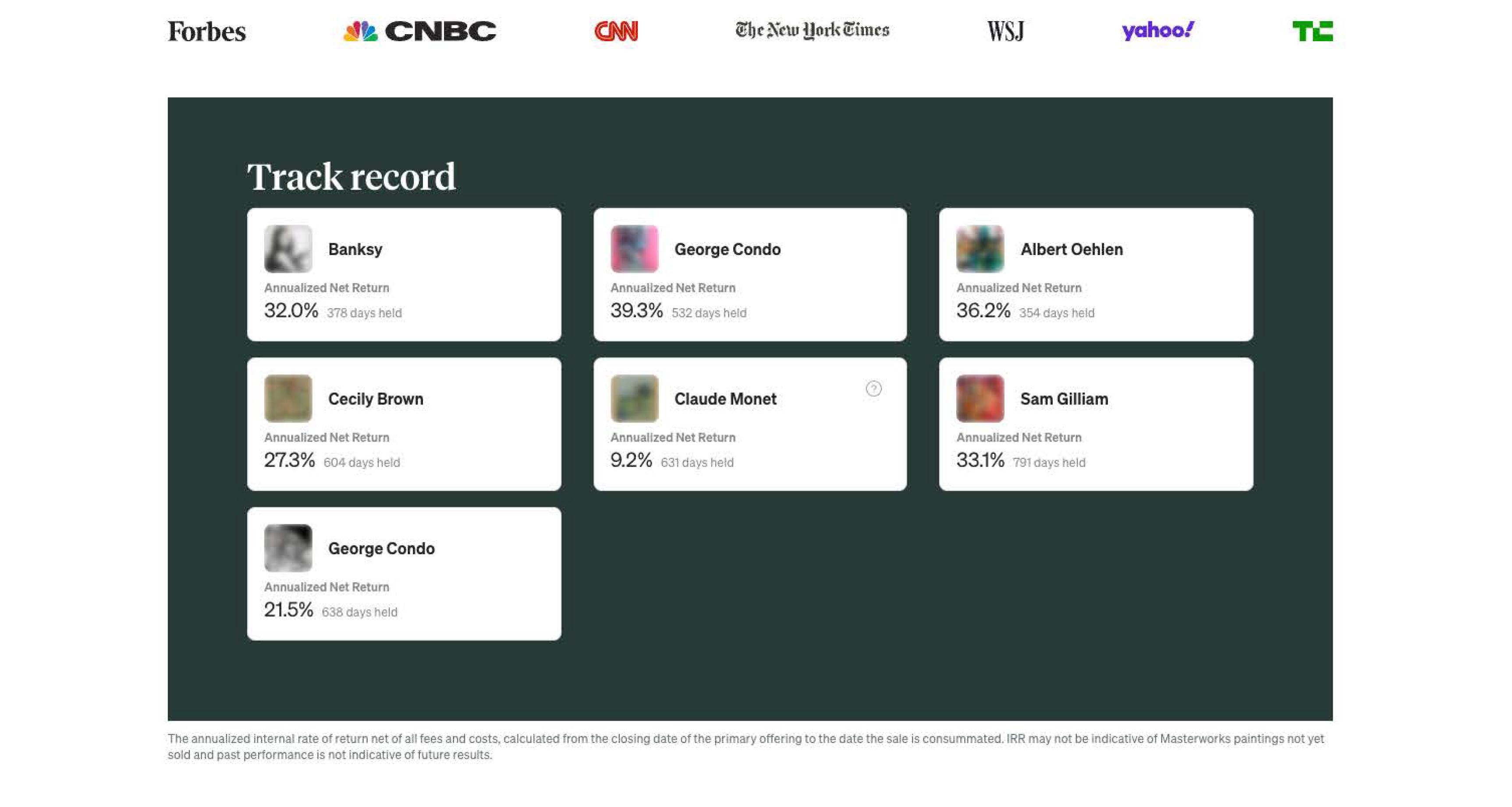The height and width of the screenshot is (807, 1512).
Task: Click the 39.3% annualized return figure
Action: 636,311
